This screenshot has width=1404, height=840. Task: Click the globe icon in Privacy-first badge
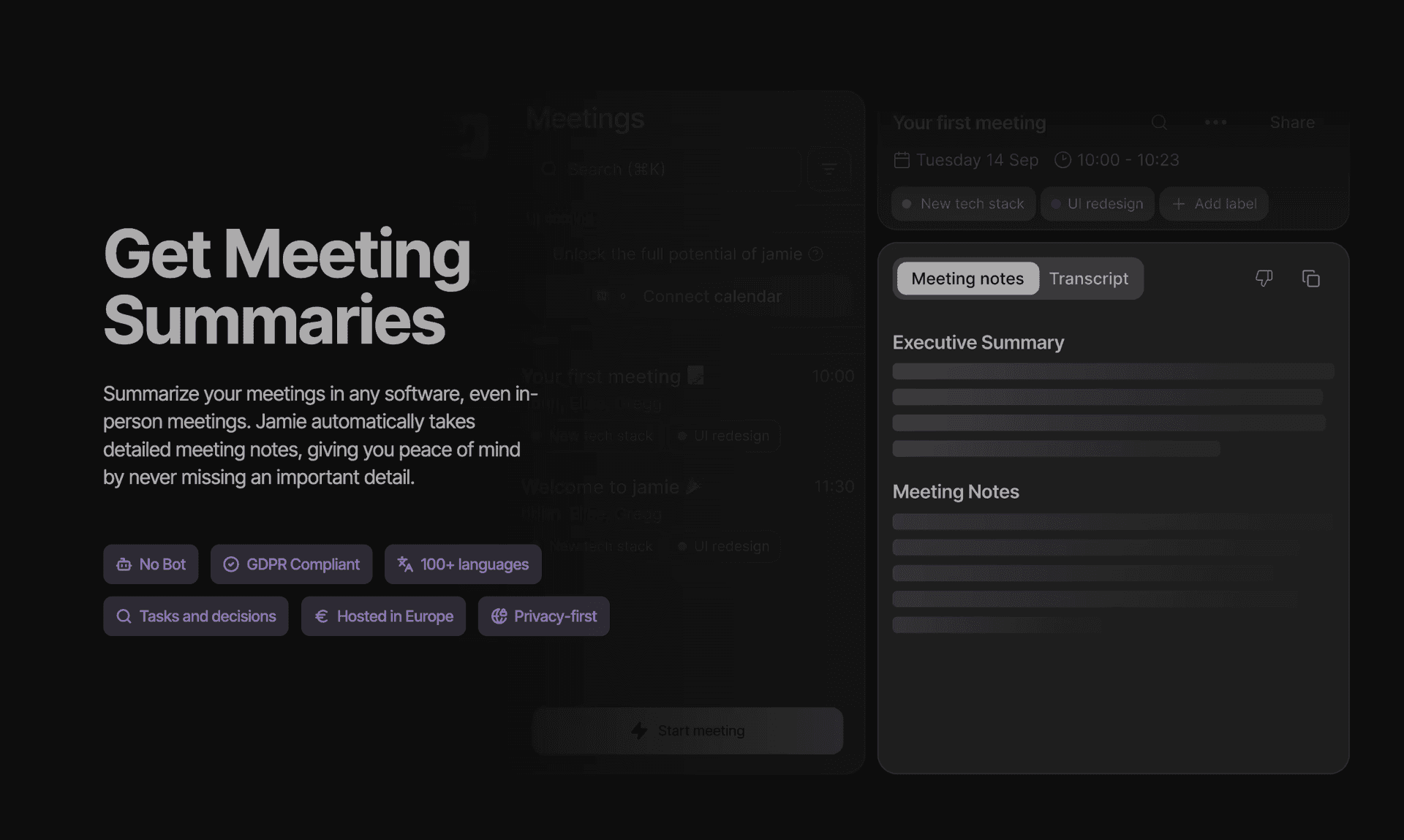[x=499, y=616]
